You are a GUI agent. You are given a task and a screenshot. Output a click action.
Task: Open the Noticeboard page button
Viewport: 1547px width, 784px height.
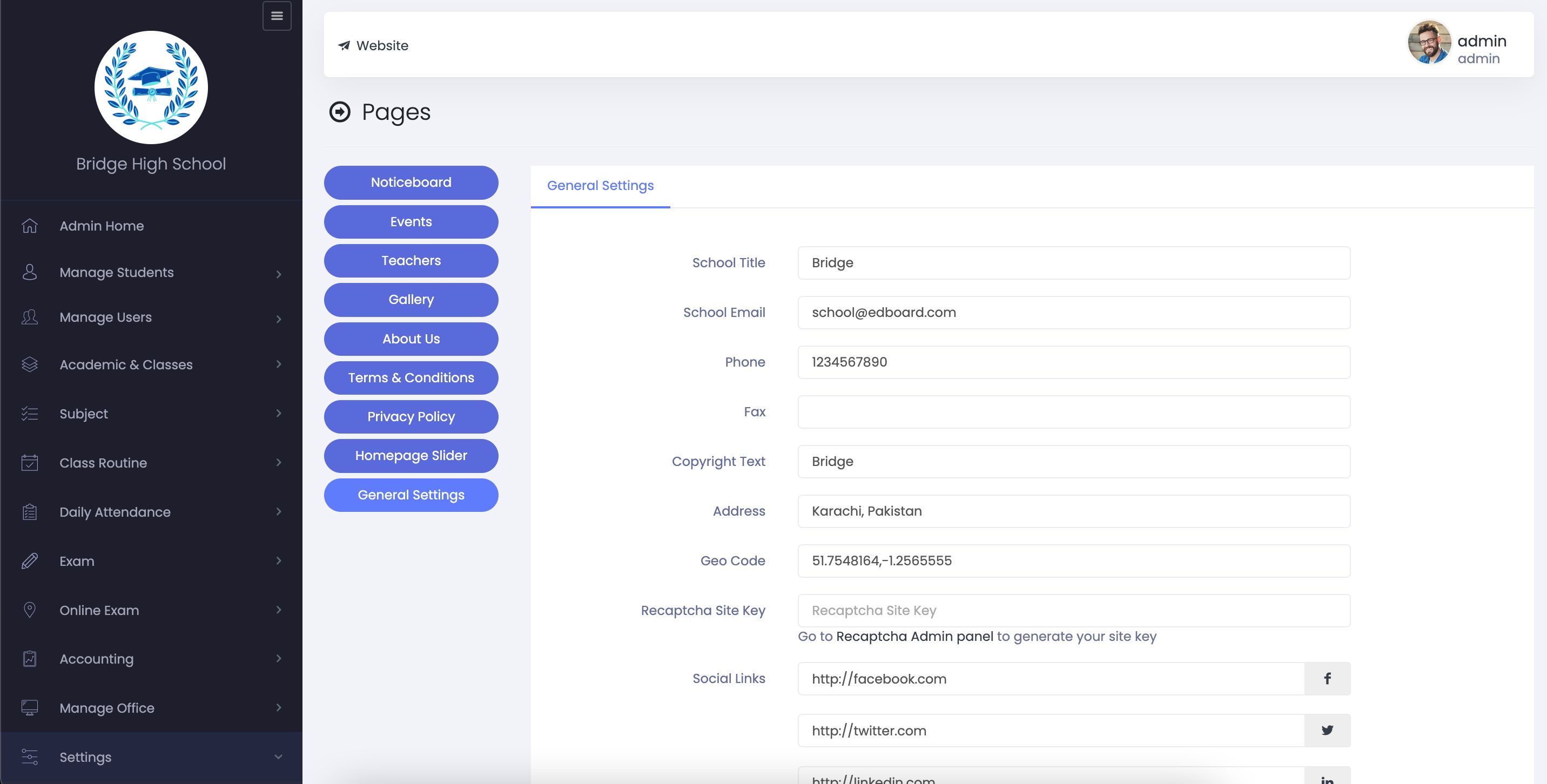click(411, 183)
